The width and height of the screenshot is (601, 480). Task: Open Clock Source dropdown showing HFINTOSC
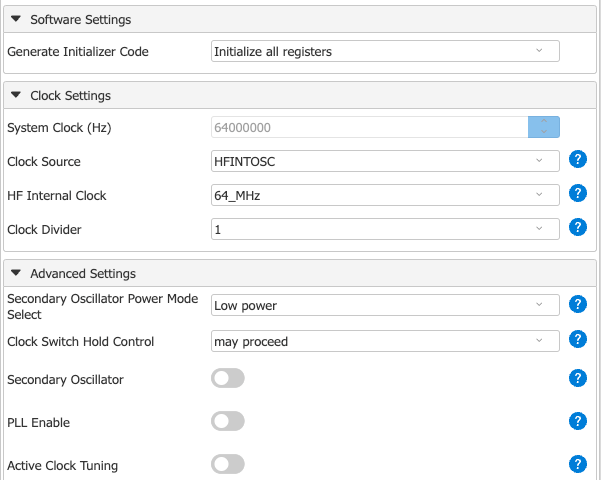pyautogui.click(x=385, y=161)
